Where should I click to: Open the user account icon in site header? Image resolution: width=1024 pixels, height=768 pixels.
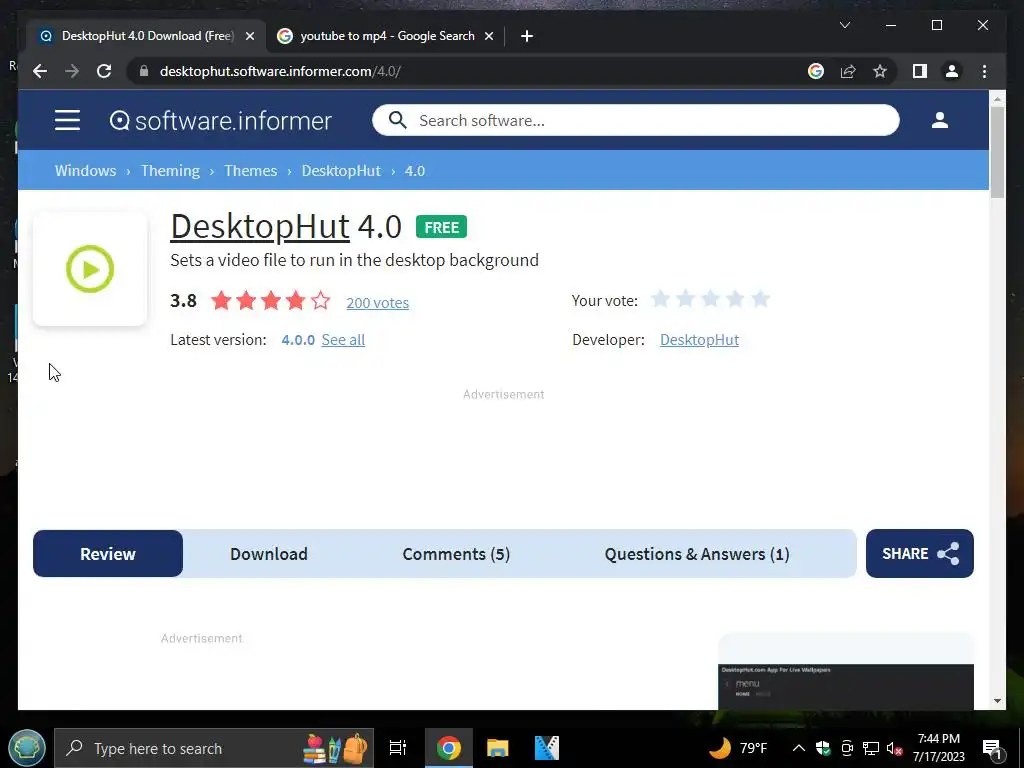tap(940, 120)
